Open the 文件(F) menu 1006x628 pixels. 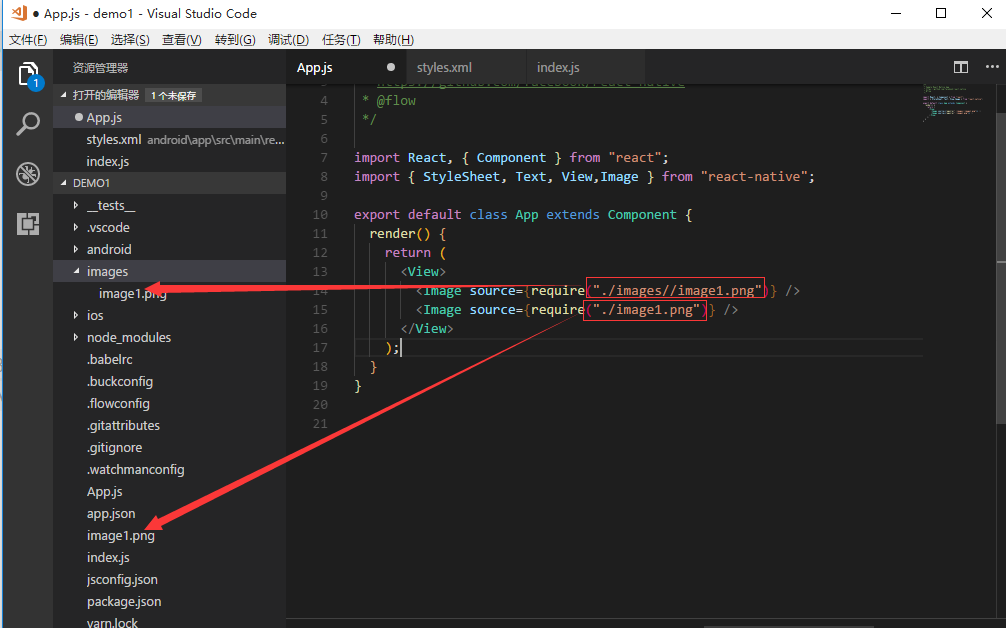point(28,40)
